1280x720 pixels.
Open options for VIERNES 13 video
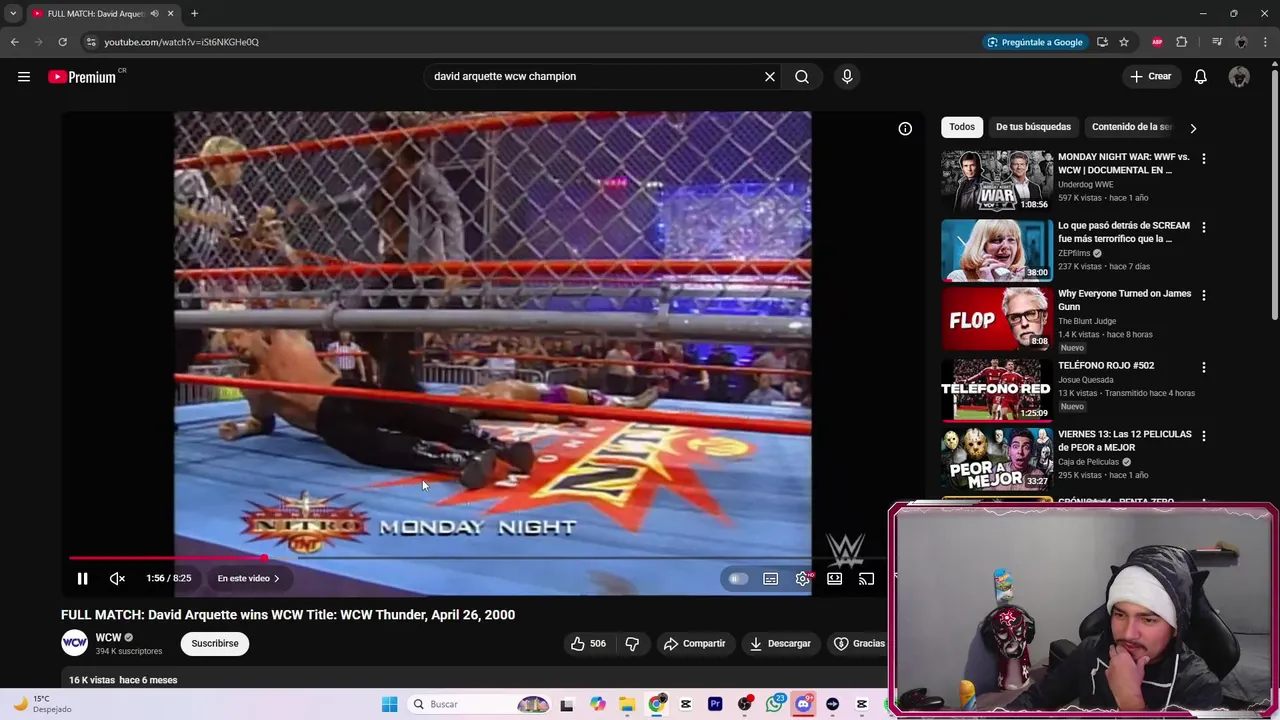point(1203,436)
